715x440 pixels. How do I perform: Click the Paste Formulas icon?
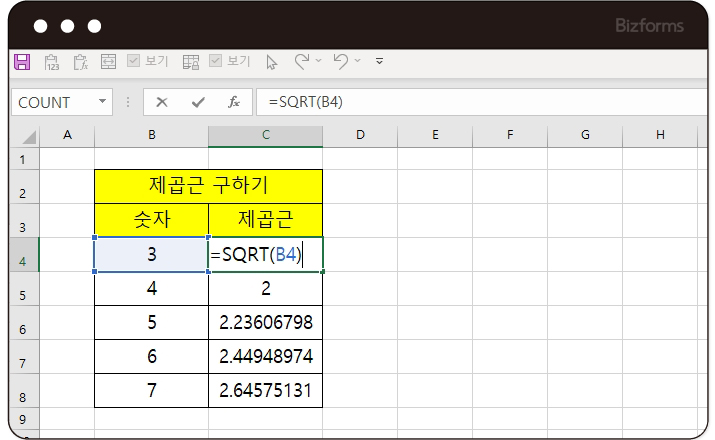(80, 61)
